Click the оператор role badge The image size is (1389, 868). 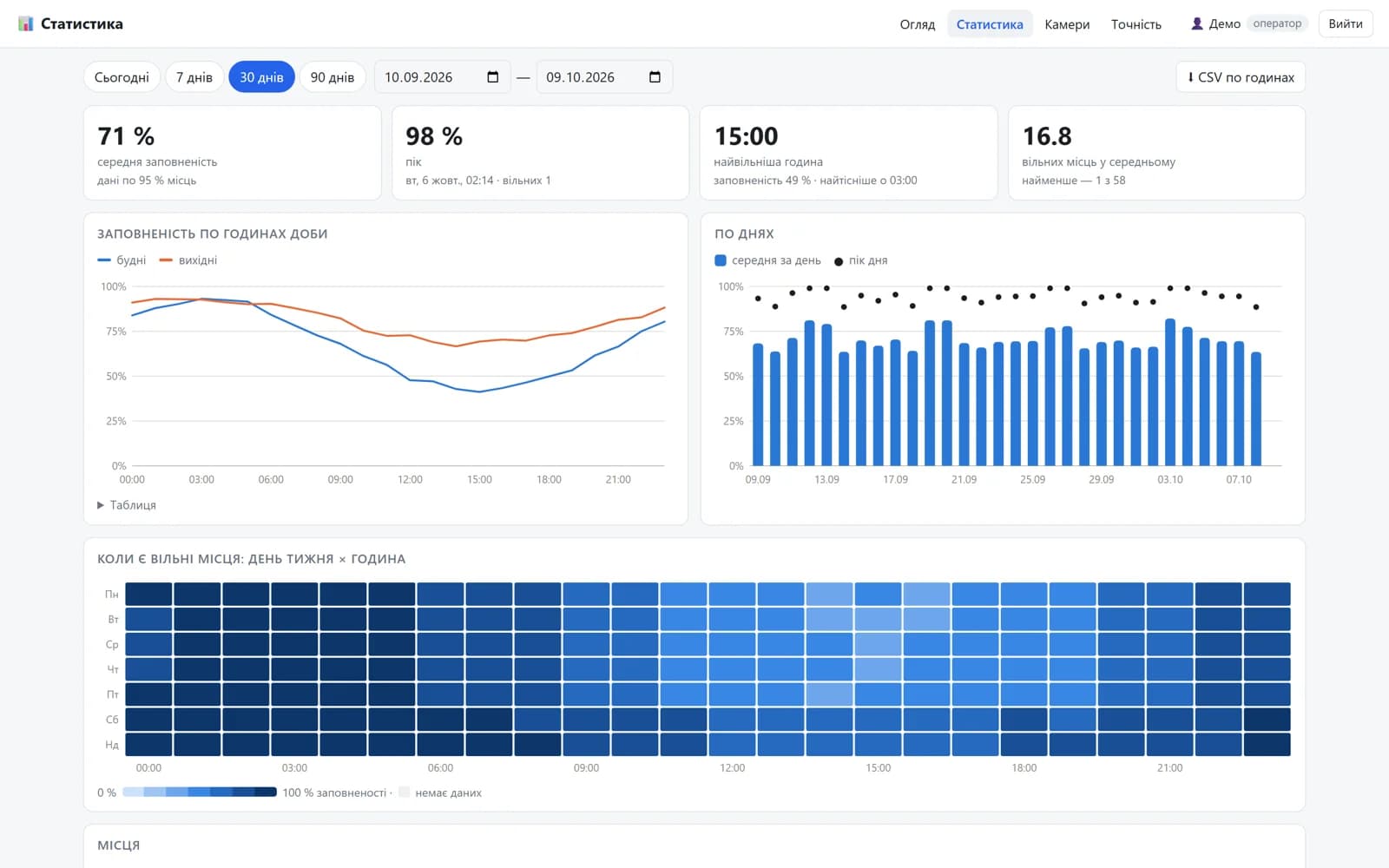point(1277,23)
